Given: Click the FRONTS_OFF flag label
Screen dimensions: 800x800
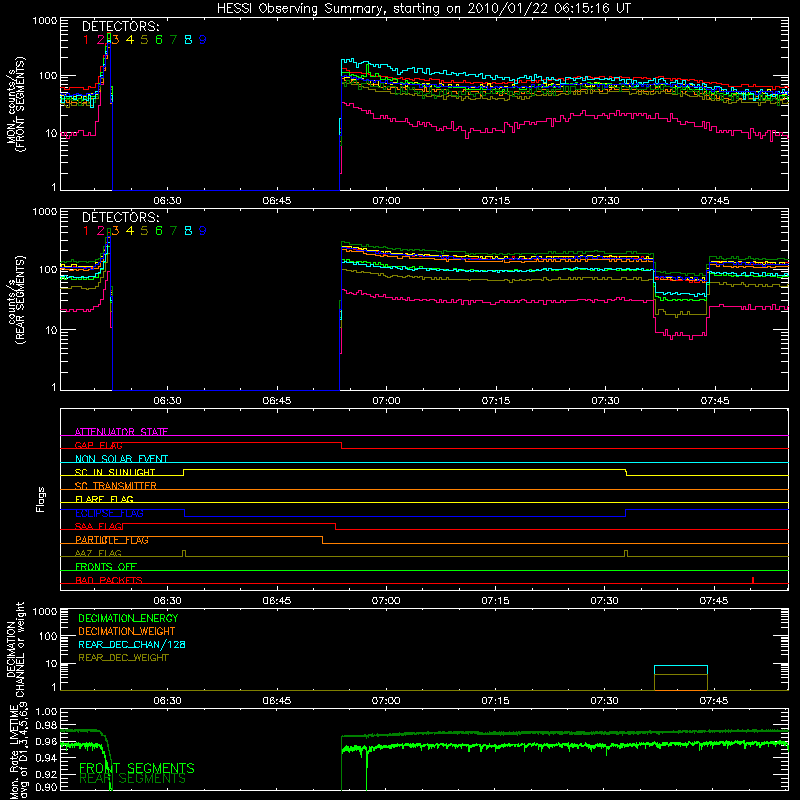Looking at the screenshot, I should [106, 566].
